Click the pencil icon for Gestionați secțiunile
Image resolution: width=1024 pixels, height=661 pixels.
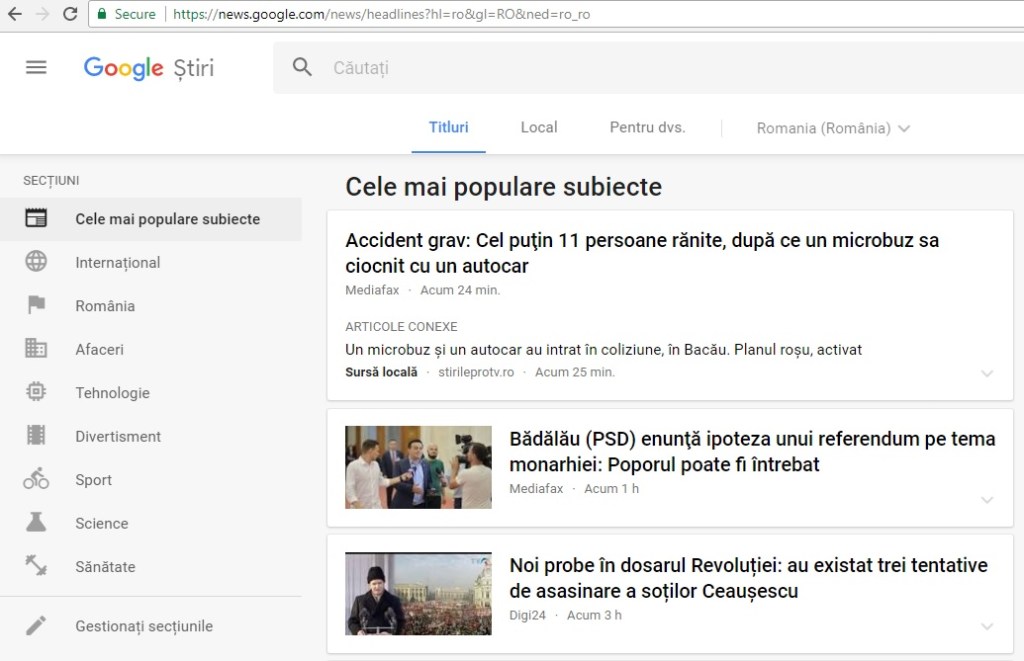click(x=36, y=626)
